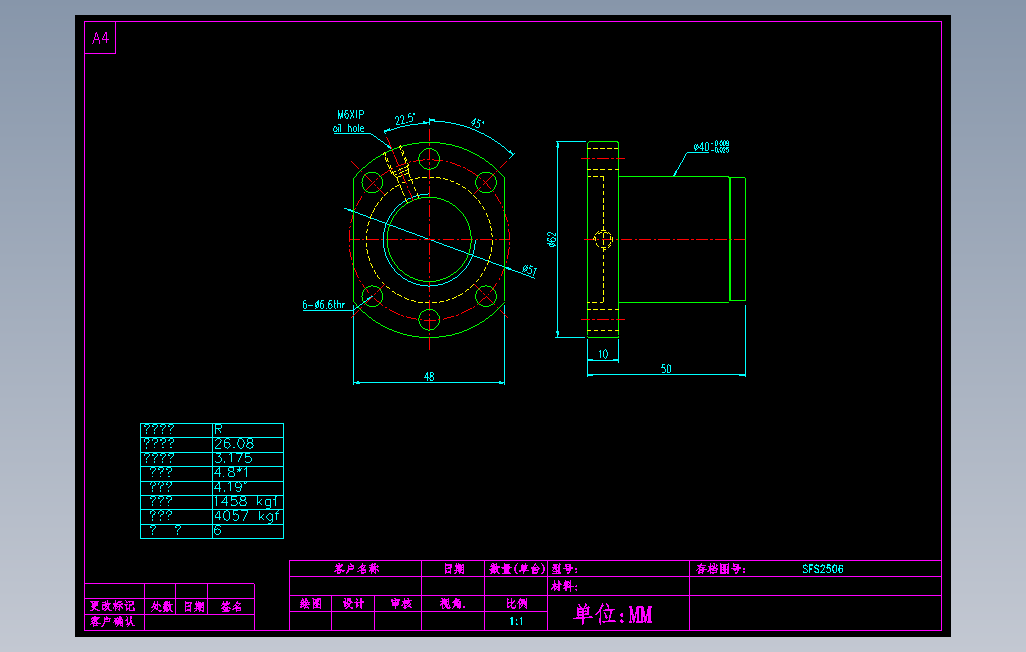Select the 更改标记 revision cell

[x=113, y=606]
